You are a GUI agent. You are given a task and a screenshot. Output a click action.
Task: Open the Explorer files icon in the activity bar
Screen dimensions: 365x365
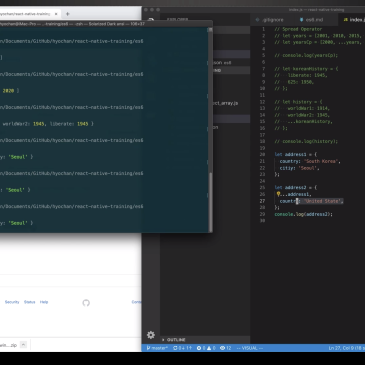(x=151, y=20)
